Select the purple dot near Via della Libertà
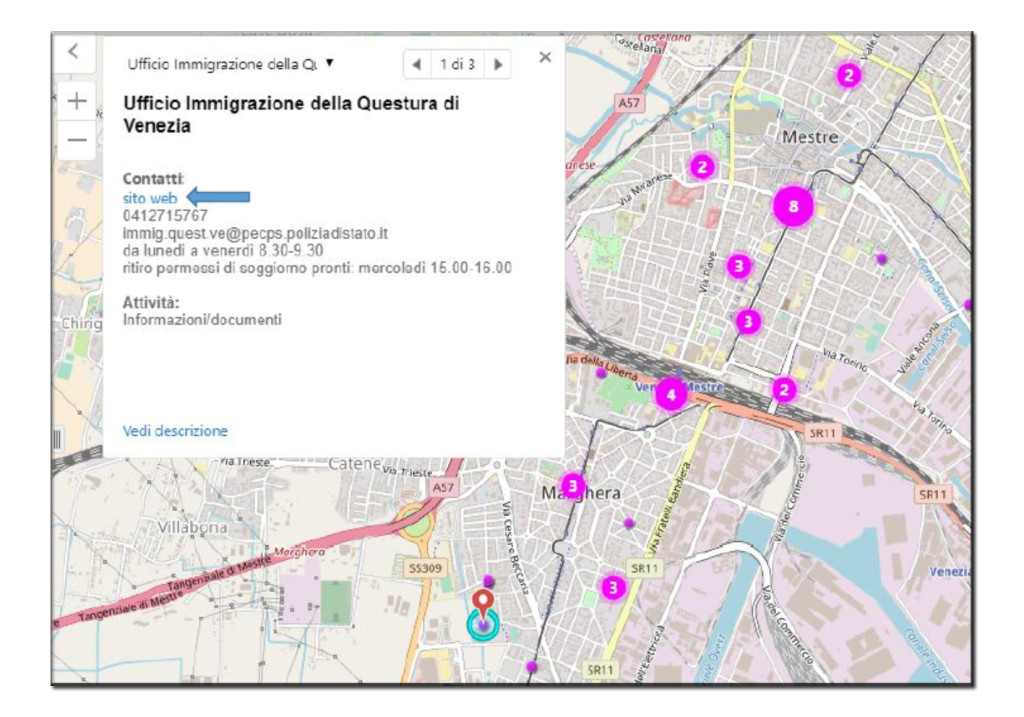The image size is (1024, 717). click(x=601, y=373)
